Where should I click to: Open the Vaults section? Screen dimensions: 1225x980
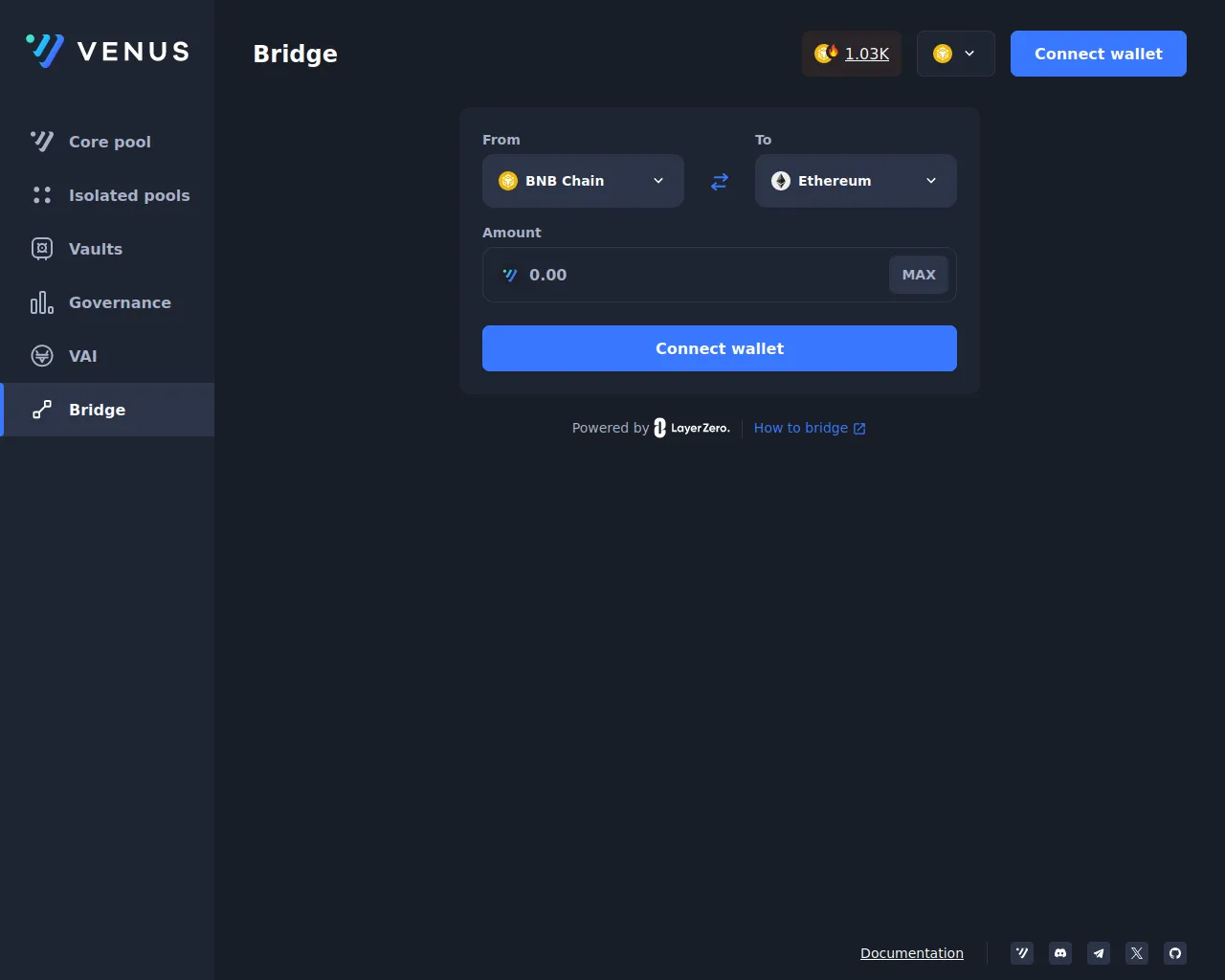click(x=107, y=249)
